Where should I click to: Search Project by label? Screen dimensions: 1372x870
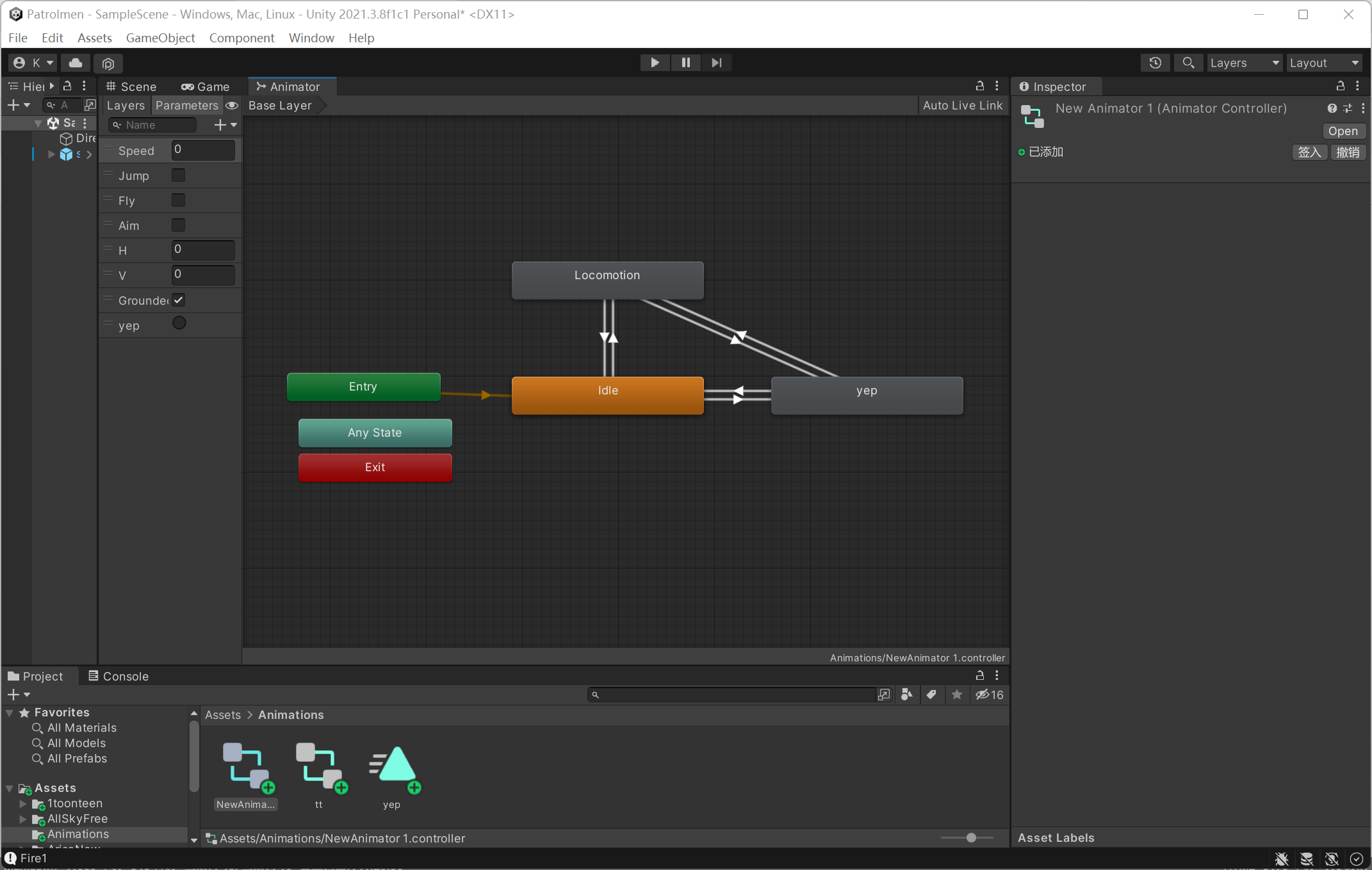pos(931,695)
